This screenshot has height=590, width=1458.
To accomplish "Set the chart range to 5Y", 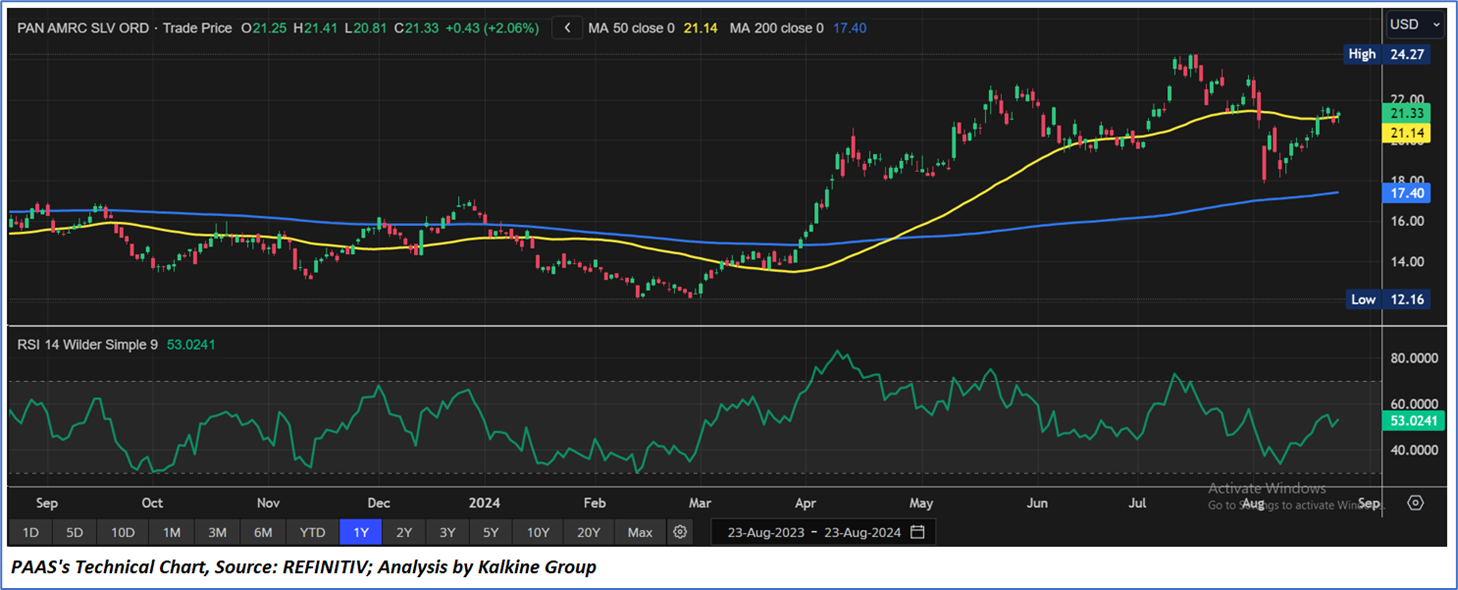I will pyautogui.click(x=491, y=532).
